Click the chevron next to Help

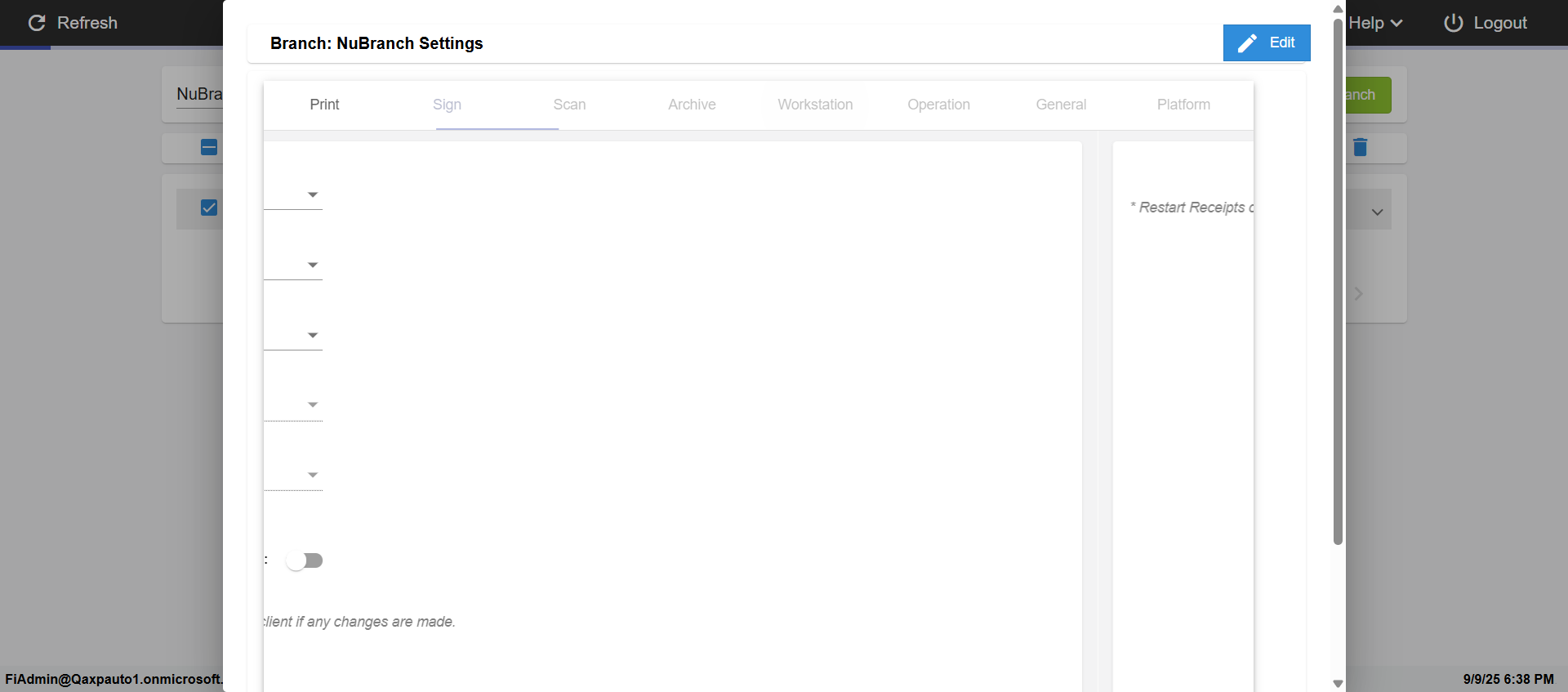[1396, 24]
